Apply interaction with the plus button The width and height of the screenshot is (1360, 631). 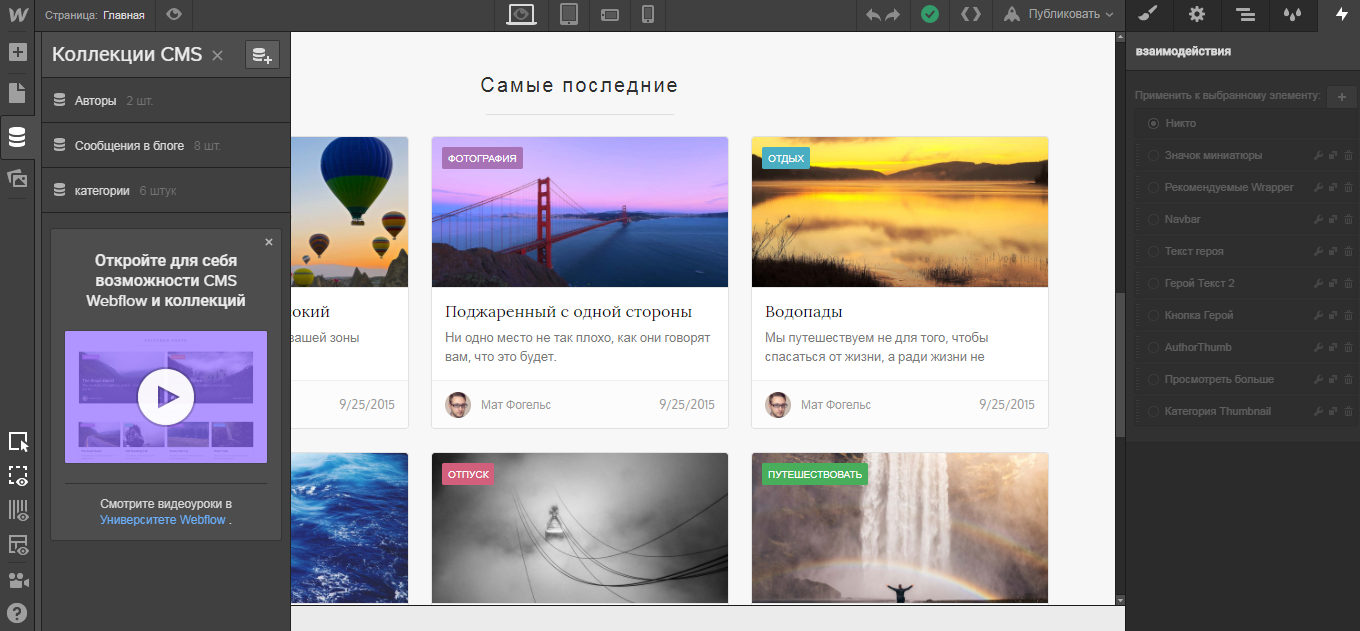pyautogui.click(x=1341, y=95)
